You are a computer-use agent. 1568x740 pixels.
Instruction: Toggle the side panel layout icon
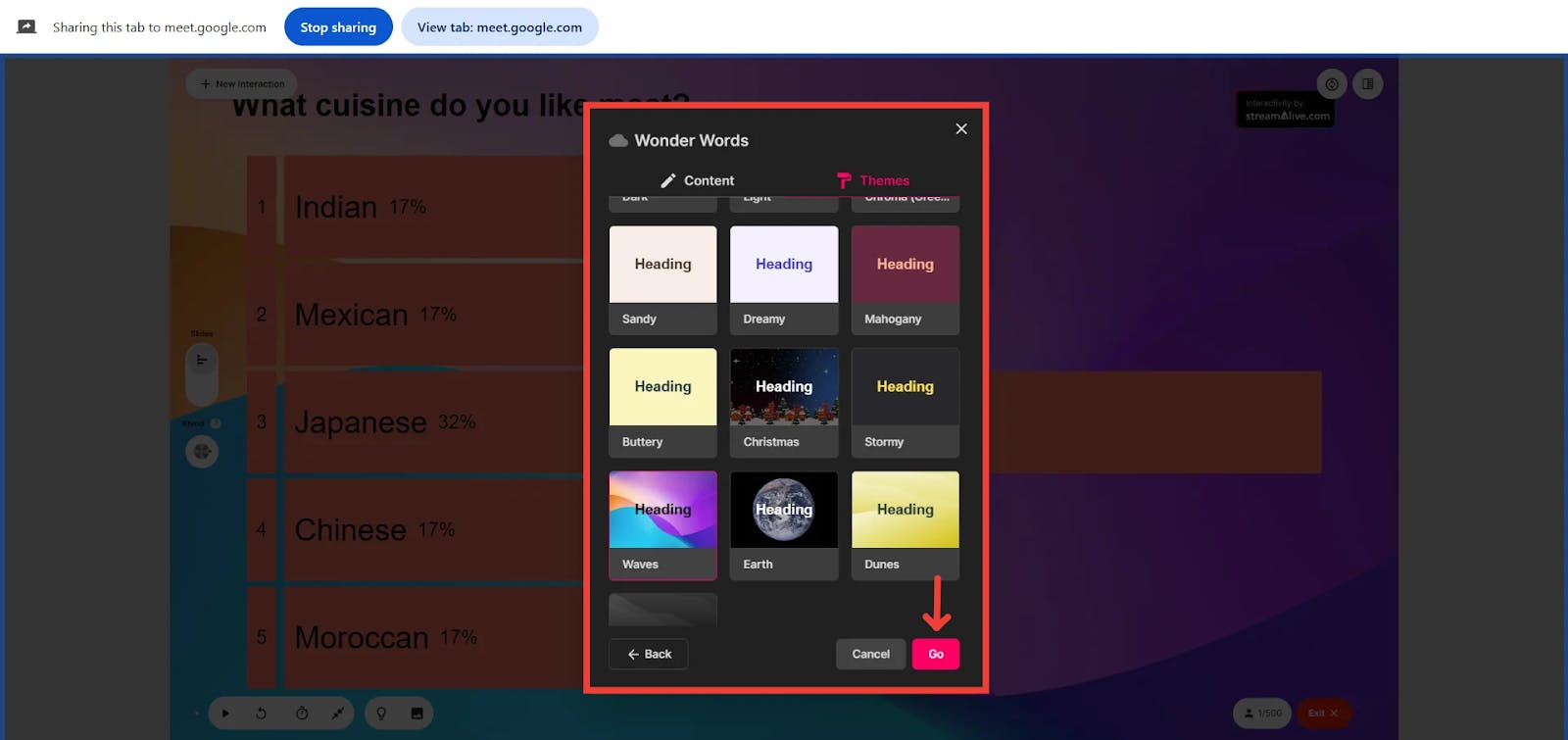tap(1368, 84)
